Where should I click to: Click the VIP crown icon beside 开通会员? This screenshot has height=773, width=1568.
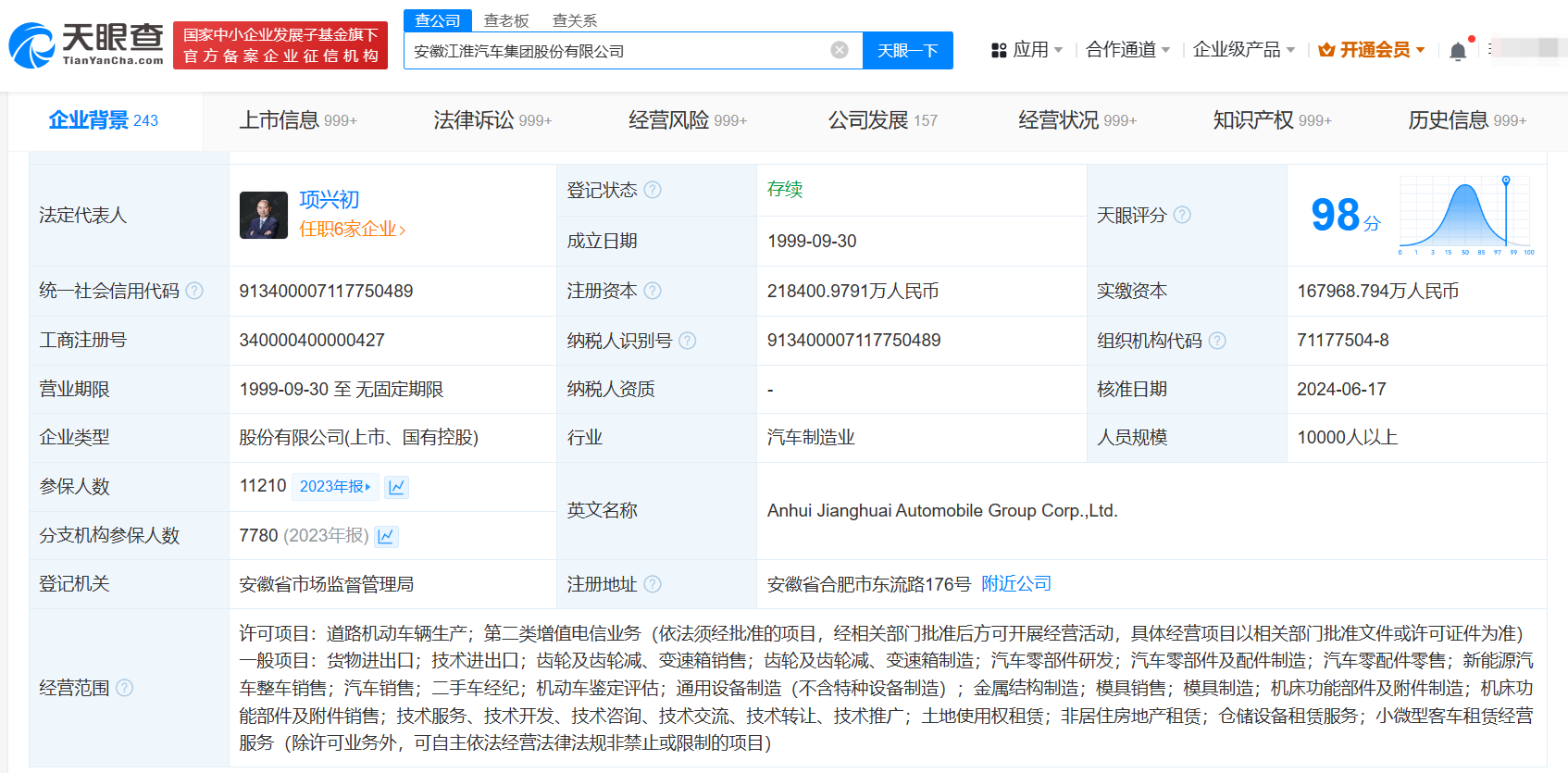point(1326,50)
